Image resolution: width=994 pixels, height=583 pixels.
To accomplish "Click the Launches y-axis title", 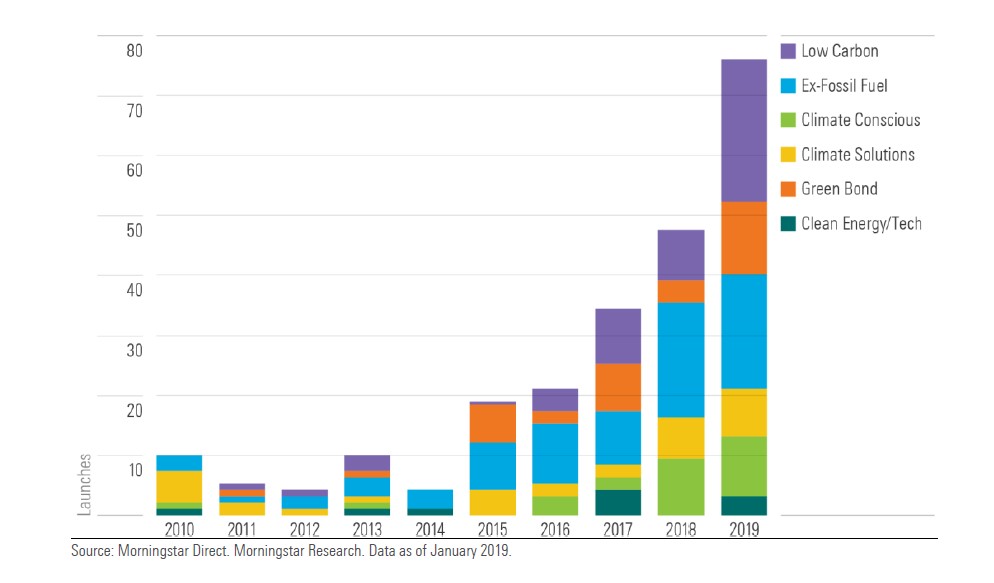I will (85, 485).
